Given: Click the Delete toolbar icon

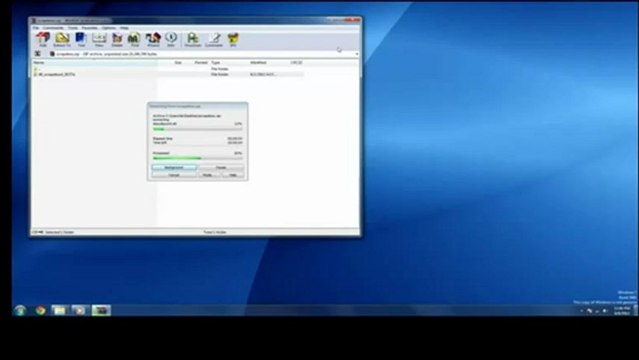Looking at the screenshot, I should 117,39.
